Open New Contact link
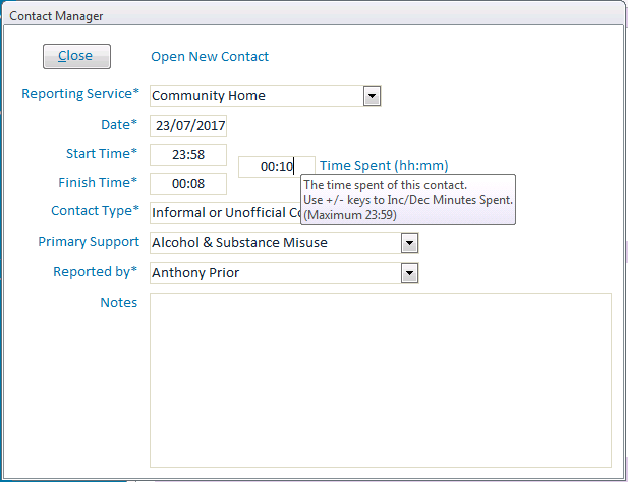This screenshot has height=482, width=628. (x=210, y=57)
